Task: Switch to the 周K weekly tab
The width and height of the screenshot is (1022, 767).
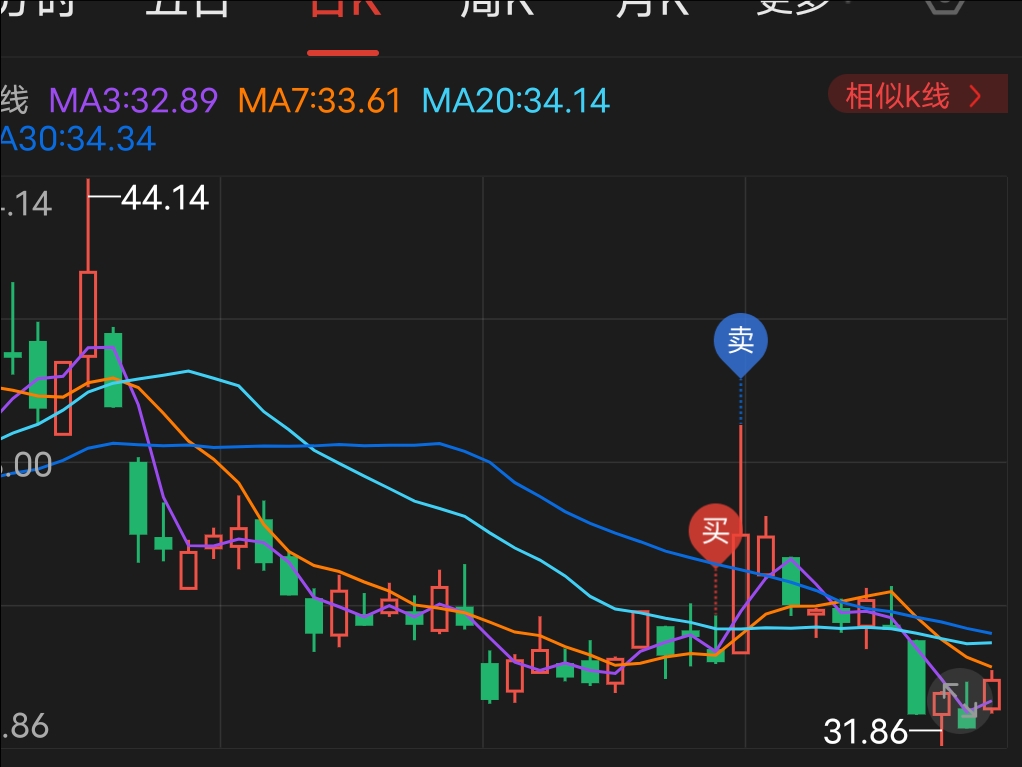Action: coord(497,7)
